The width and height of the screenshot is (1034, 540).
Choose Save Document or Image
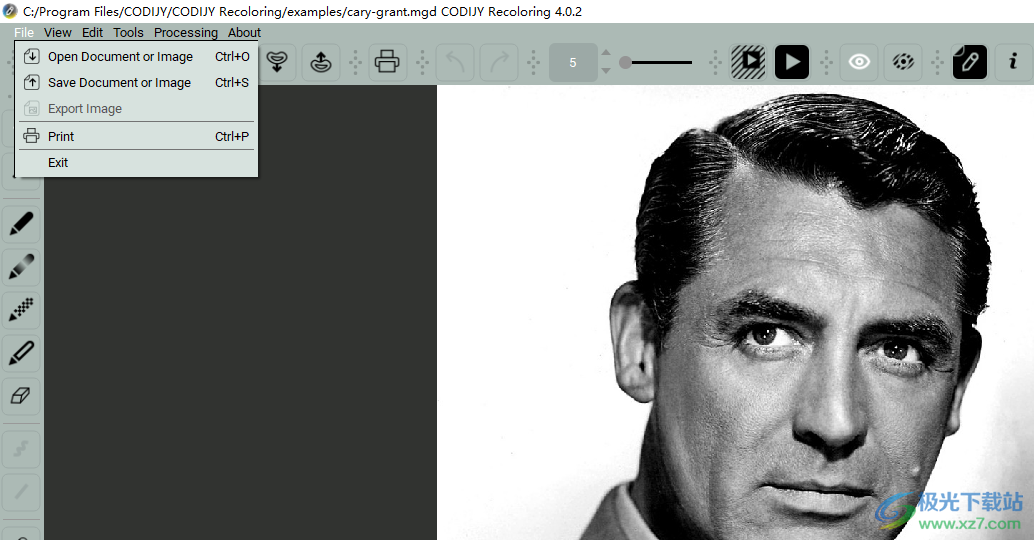click(x=119, y=83)
